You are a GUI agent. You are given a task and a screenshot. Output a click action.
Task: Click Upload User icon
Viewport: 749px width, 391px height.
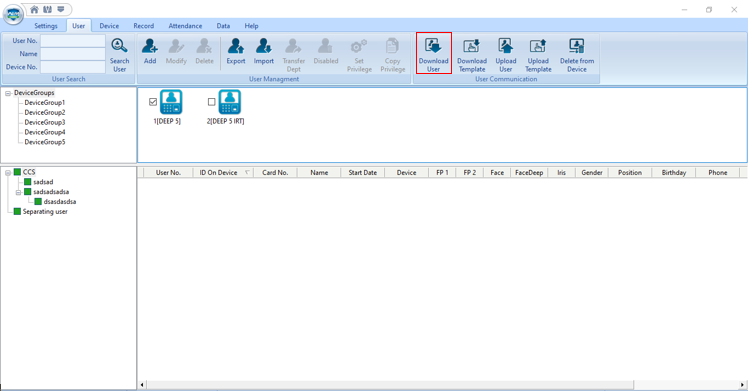(505, 46)
